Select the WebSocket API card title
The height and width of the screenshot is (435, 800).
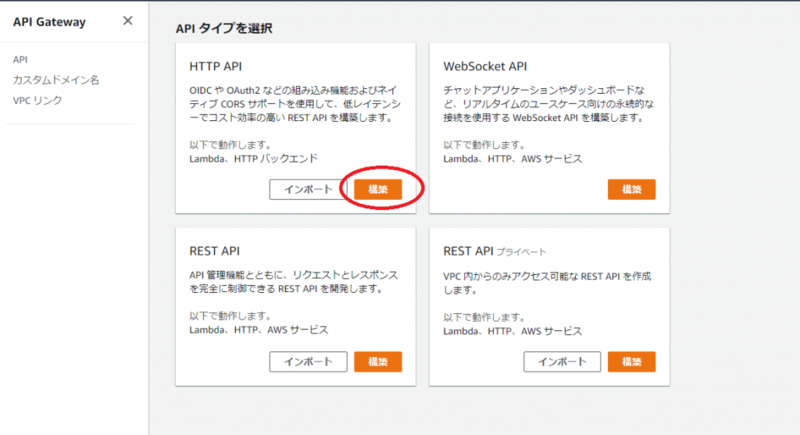coord(485,66)
